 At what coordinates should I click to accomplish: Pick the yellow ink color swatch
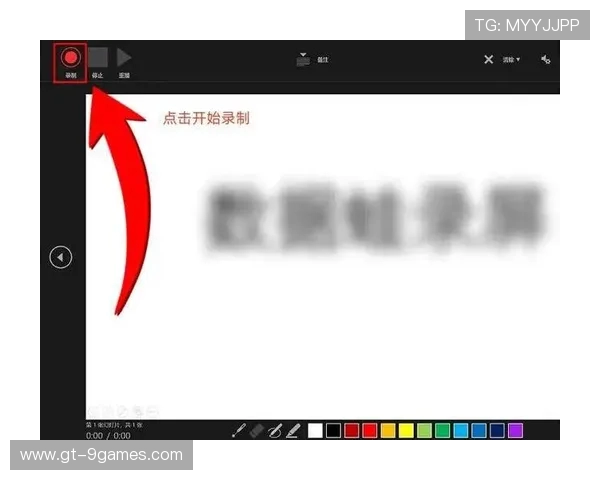406,430
